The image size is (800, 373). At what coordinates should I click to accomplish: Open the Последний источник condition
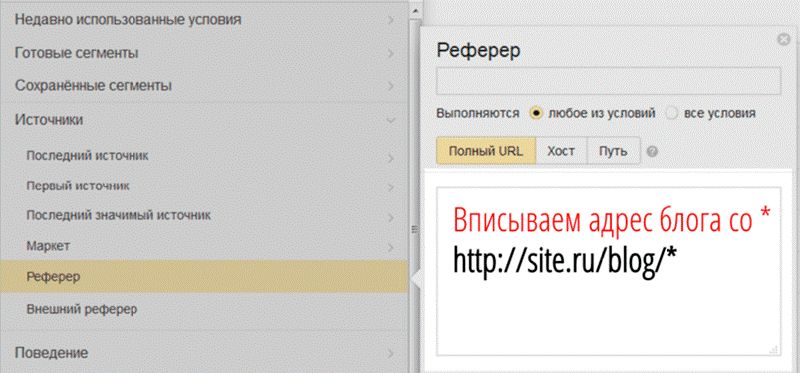click(x=204, y=156)
